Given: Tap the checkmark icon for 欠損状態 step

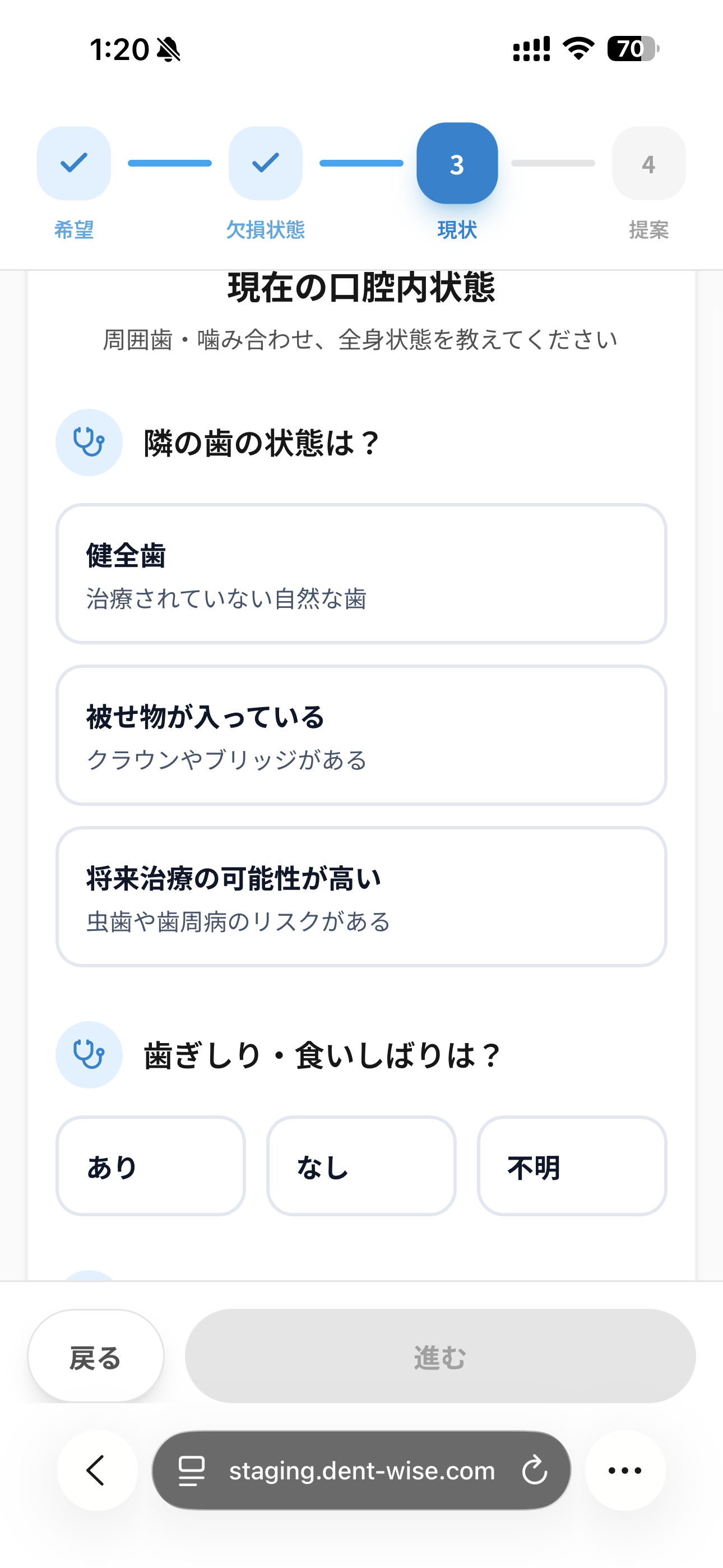Looking at the screenshot, I should point(265,163).
